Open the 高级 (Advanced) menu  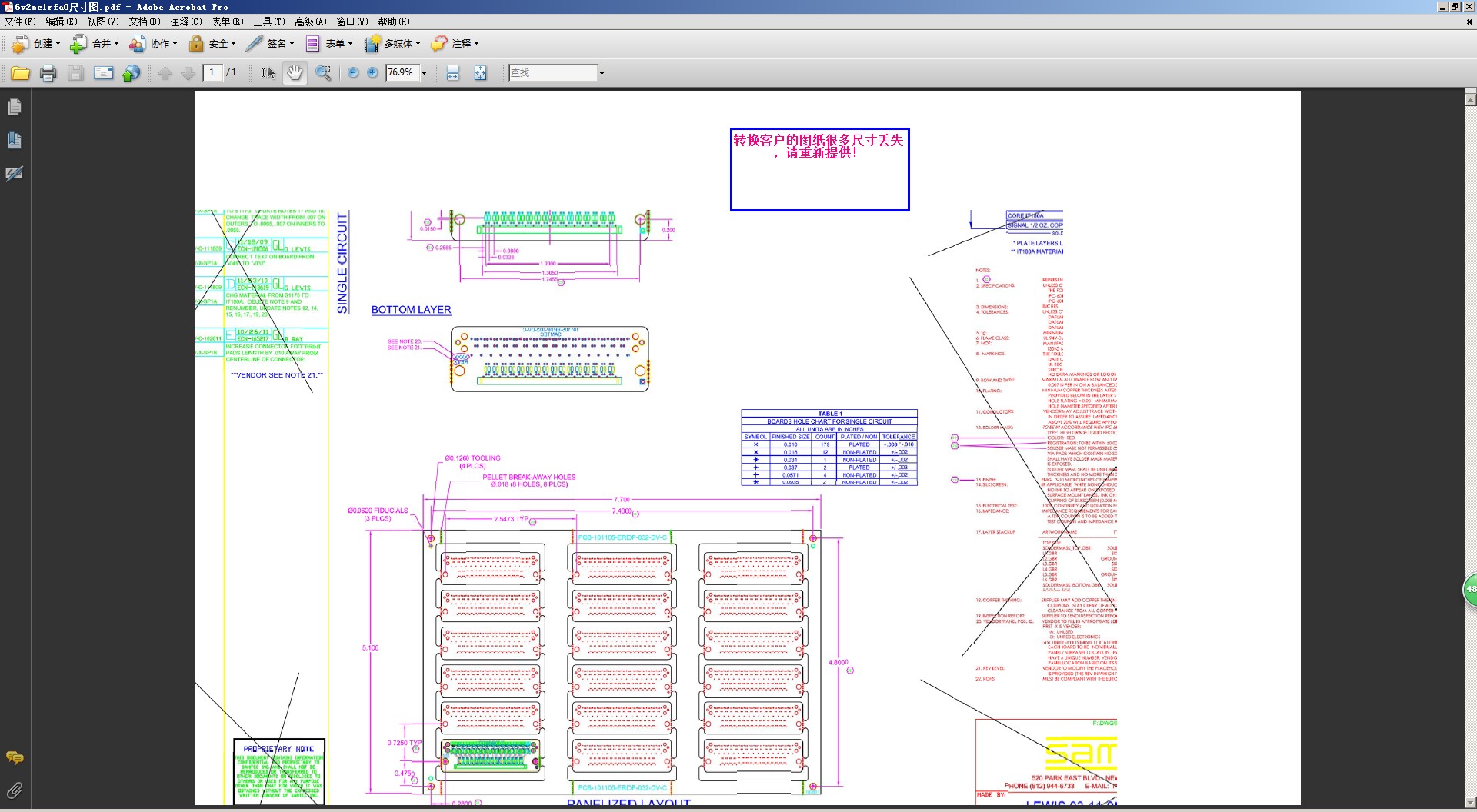310,22
